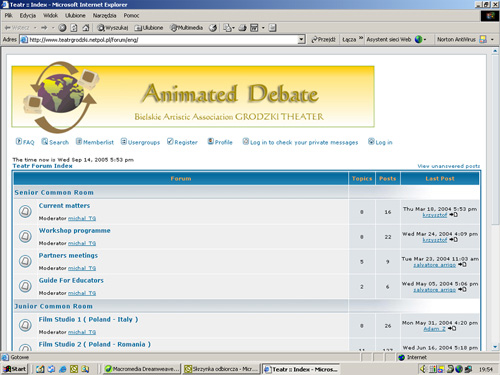Open the Norton AntiVirus dropdown arrow

click(x=492, y=40)
